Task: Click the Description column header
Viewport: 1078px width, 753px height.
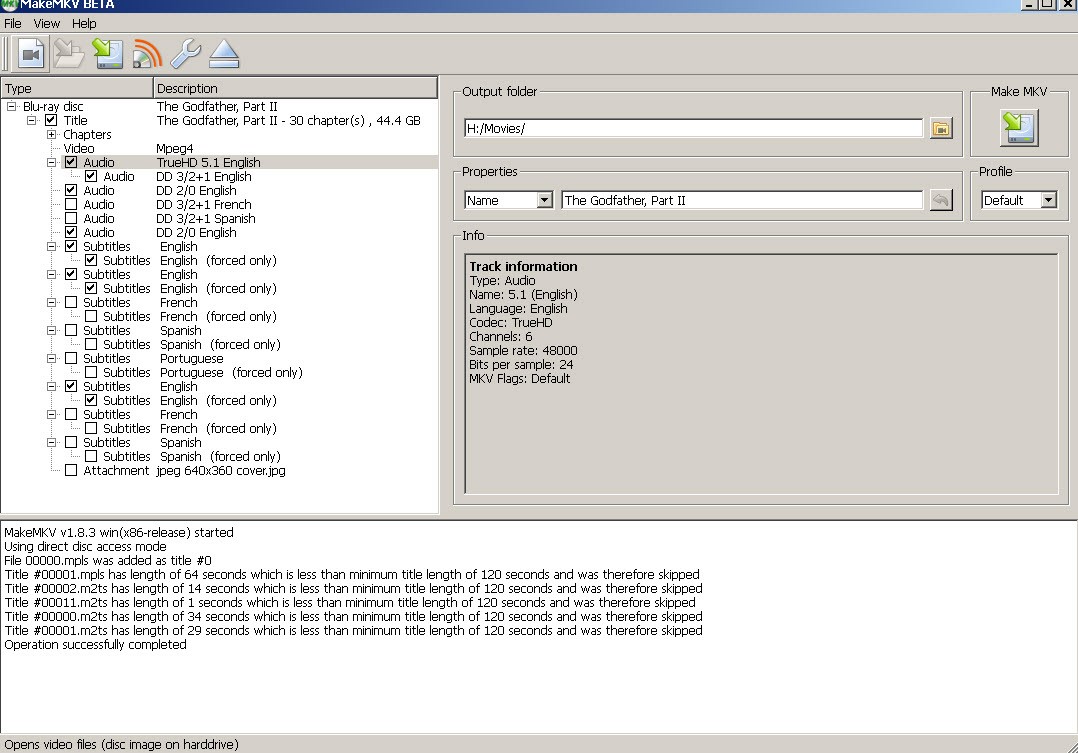Action: click(x=295, y=88)
